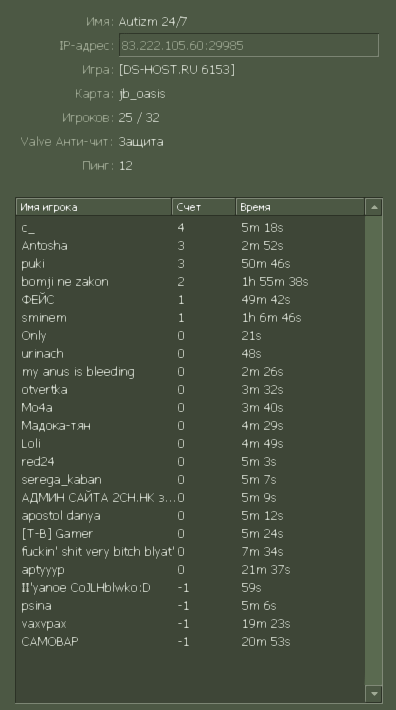Select the [T-B] Gamer player entry
The width and height of the screenshot is (396, 710).
click(191, 534)
